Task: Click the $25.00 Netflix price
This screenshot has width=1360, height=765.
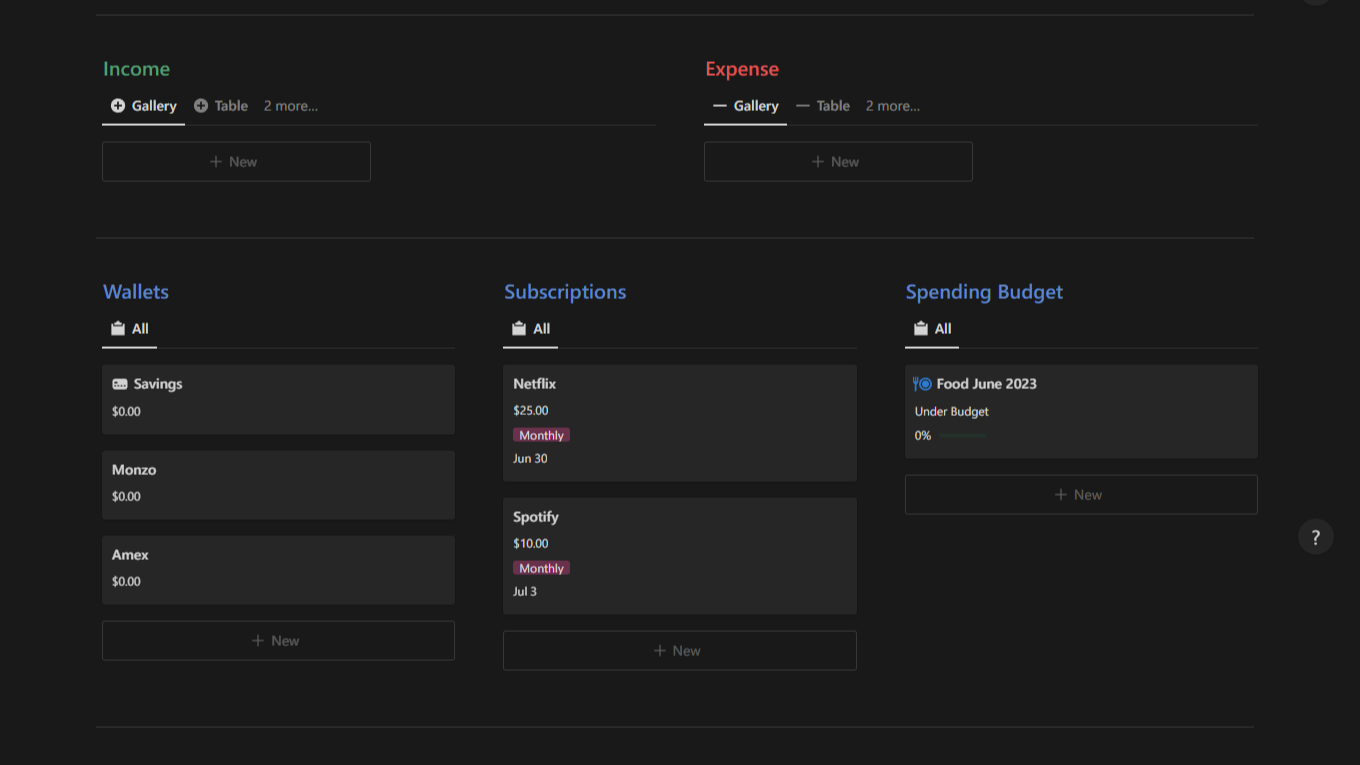Action: point(531,410)
